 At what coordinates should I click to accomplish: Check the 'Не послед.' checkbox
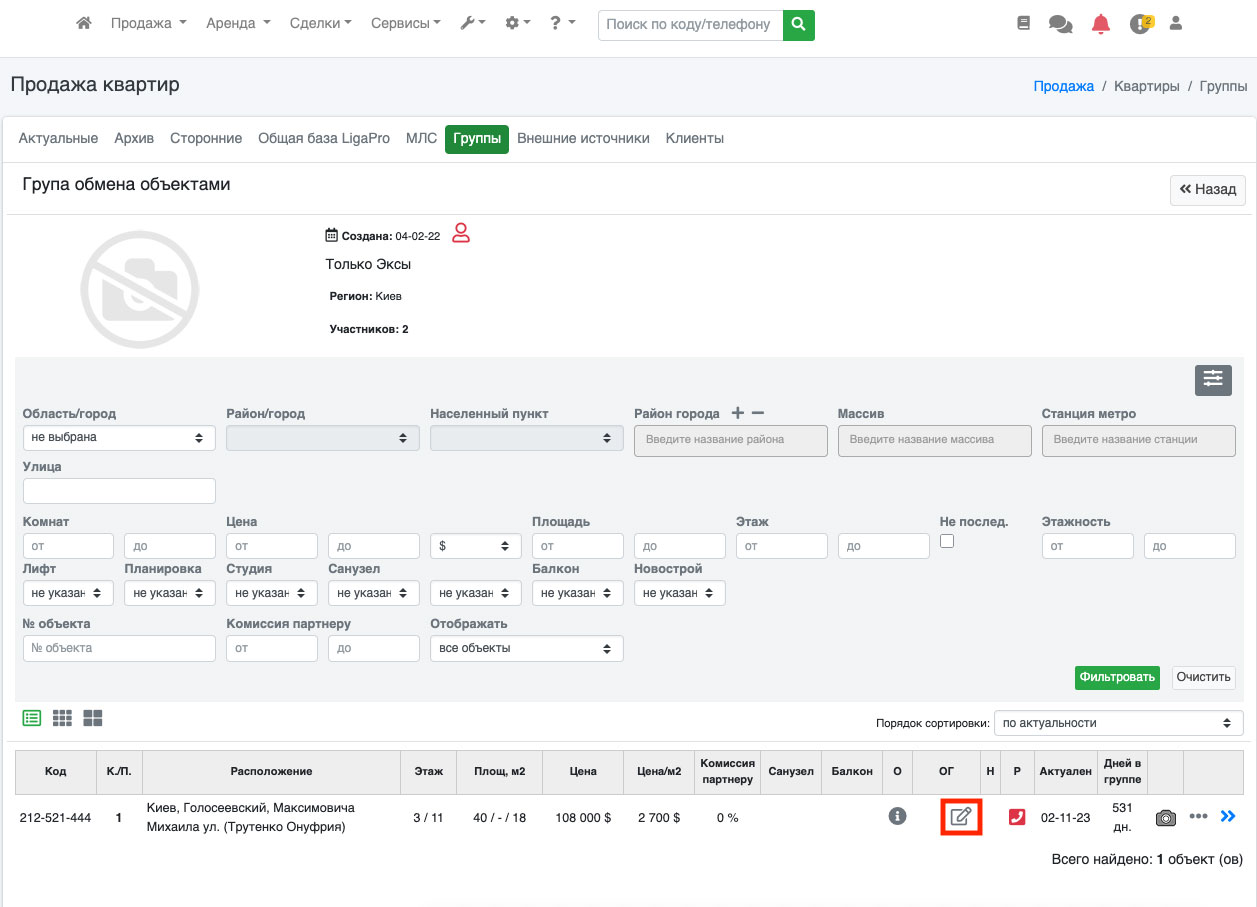(x=947, y=541)
